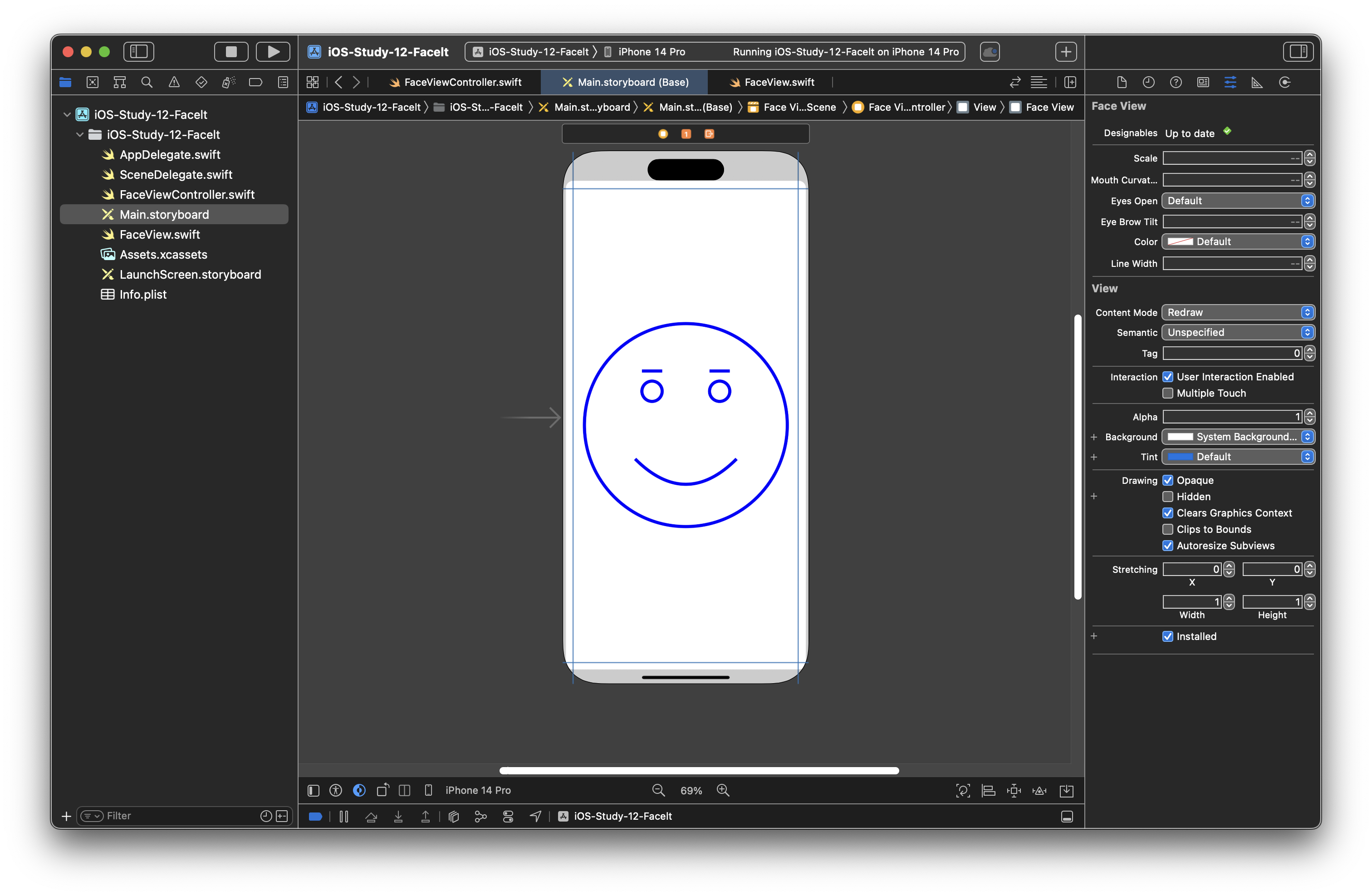Click the Stop button in toolbar

(x=231, y=52)
